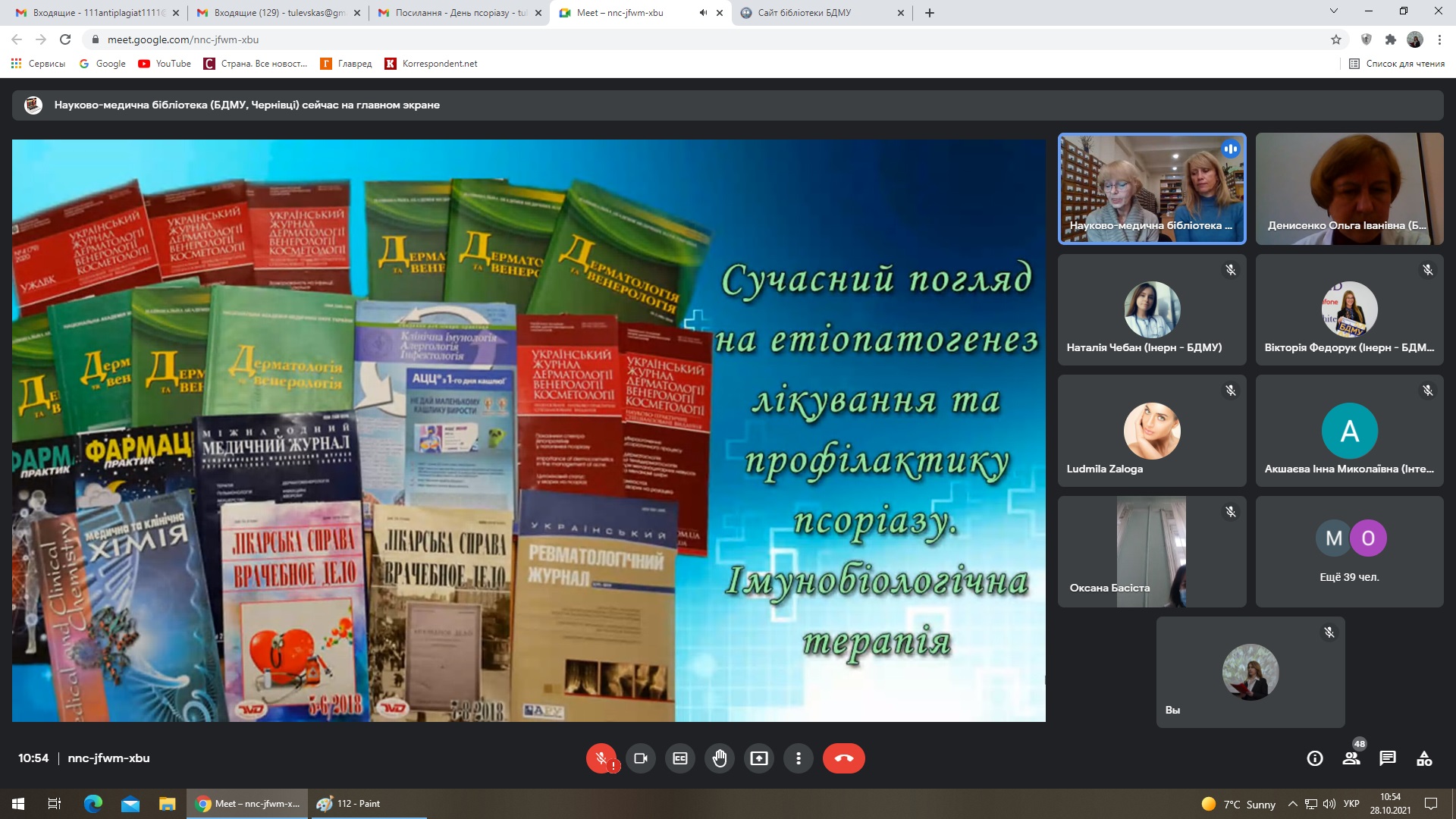
Task: Switch to Сайт бібліотеки БДМУ tab
Action: [x=811, y=13]
